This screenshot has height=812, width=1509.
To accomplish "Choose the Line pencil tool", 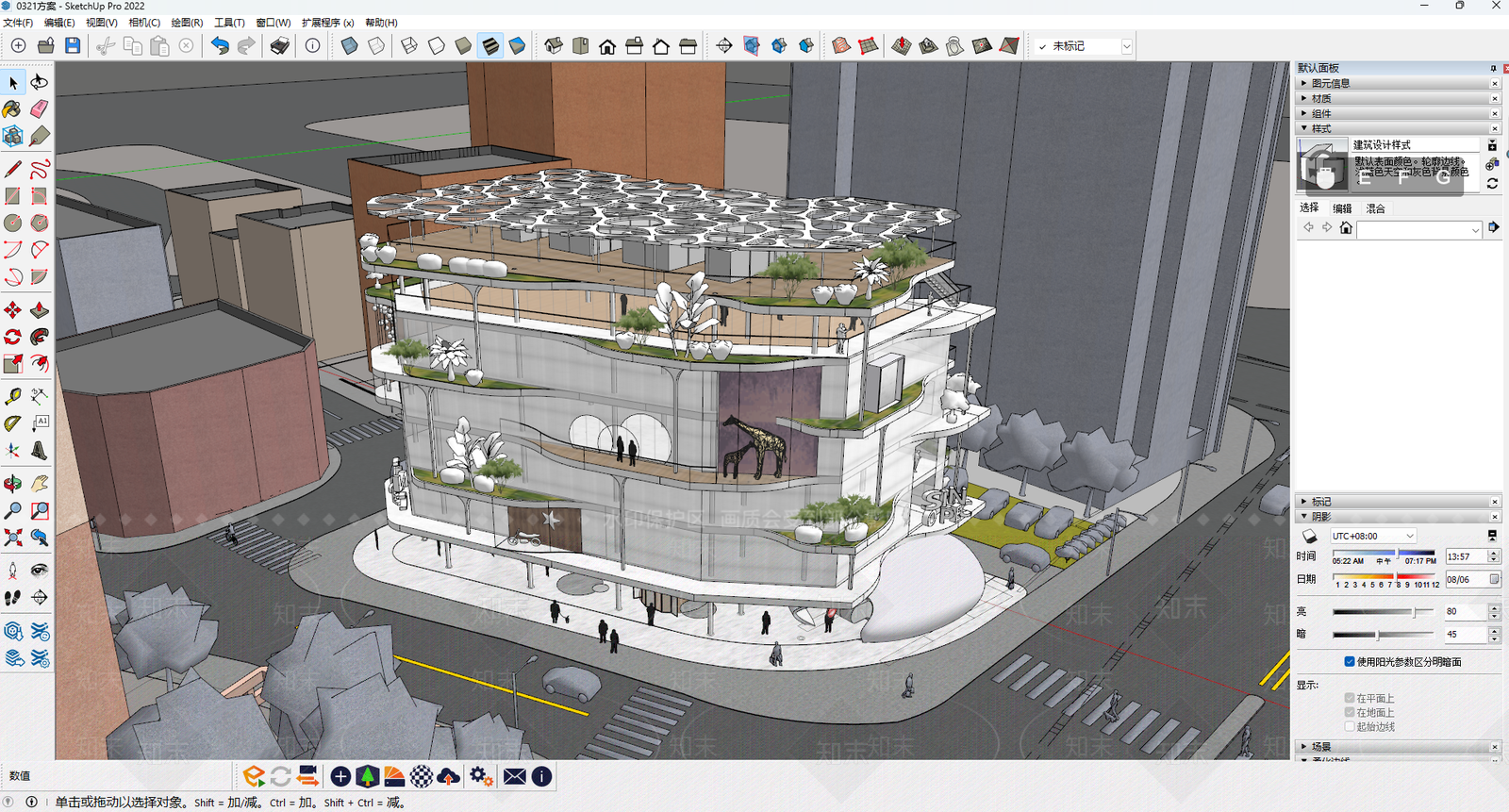I will pyautogui.click(x=13, y=170).
